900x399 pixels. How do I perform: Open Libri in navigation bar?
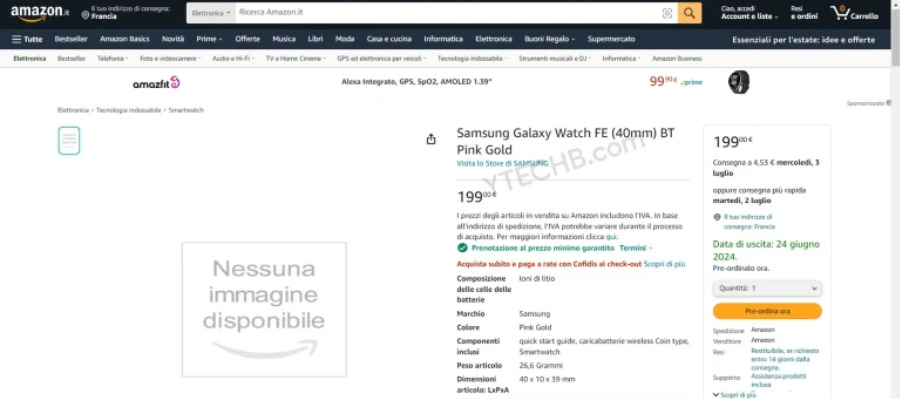pyautogui.click(x=315, y=39)
